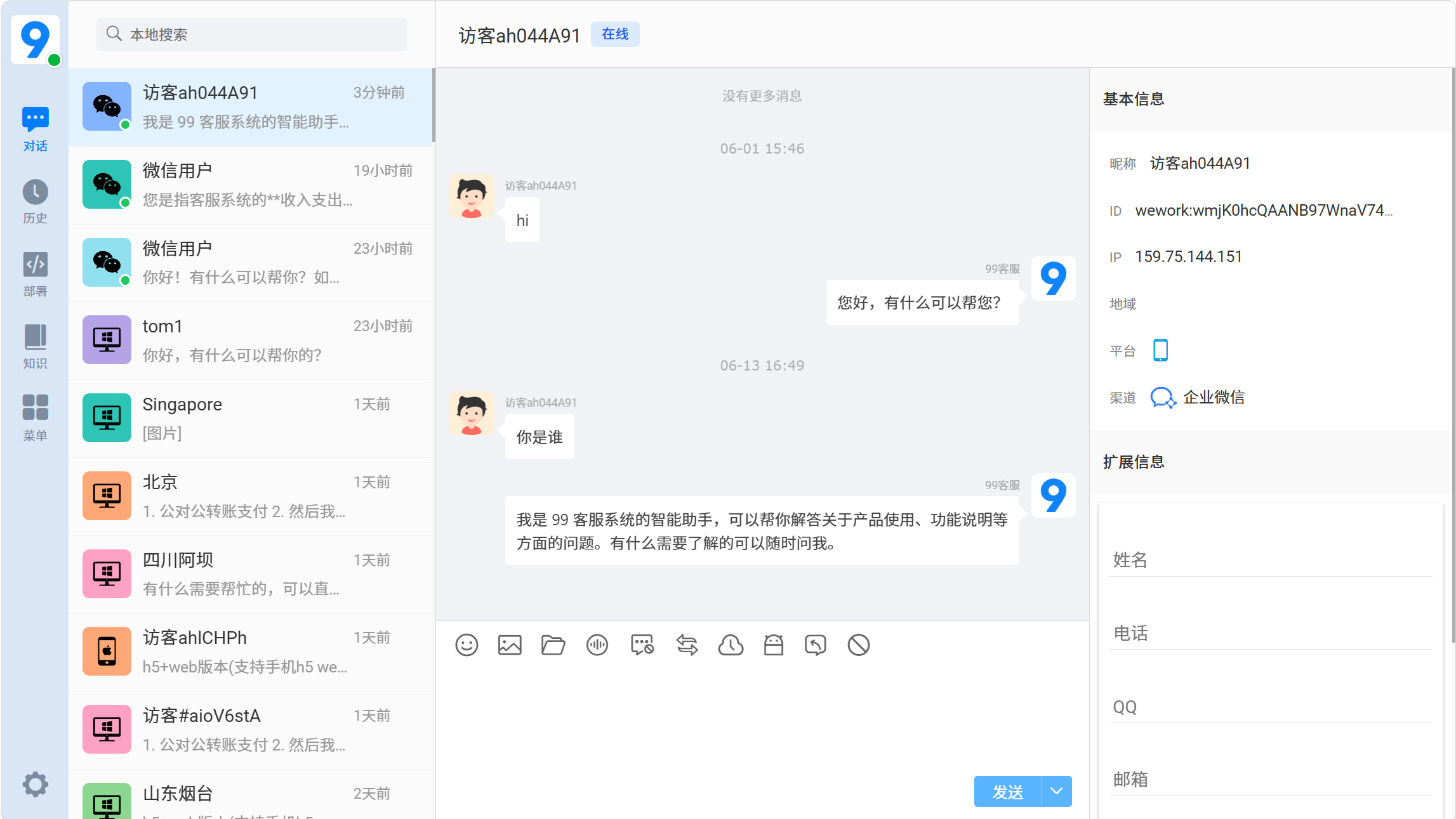Open the 四川阿坝 conversation
The image size is (1456, 819).
click(251, 574)
